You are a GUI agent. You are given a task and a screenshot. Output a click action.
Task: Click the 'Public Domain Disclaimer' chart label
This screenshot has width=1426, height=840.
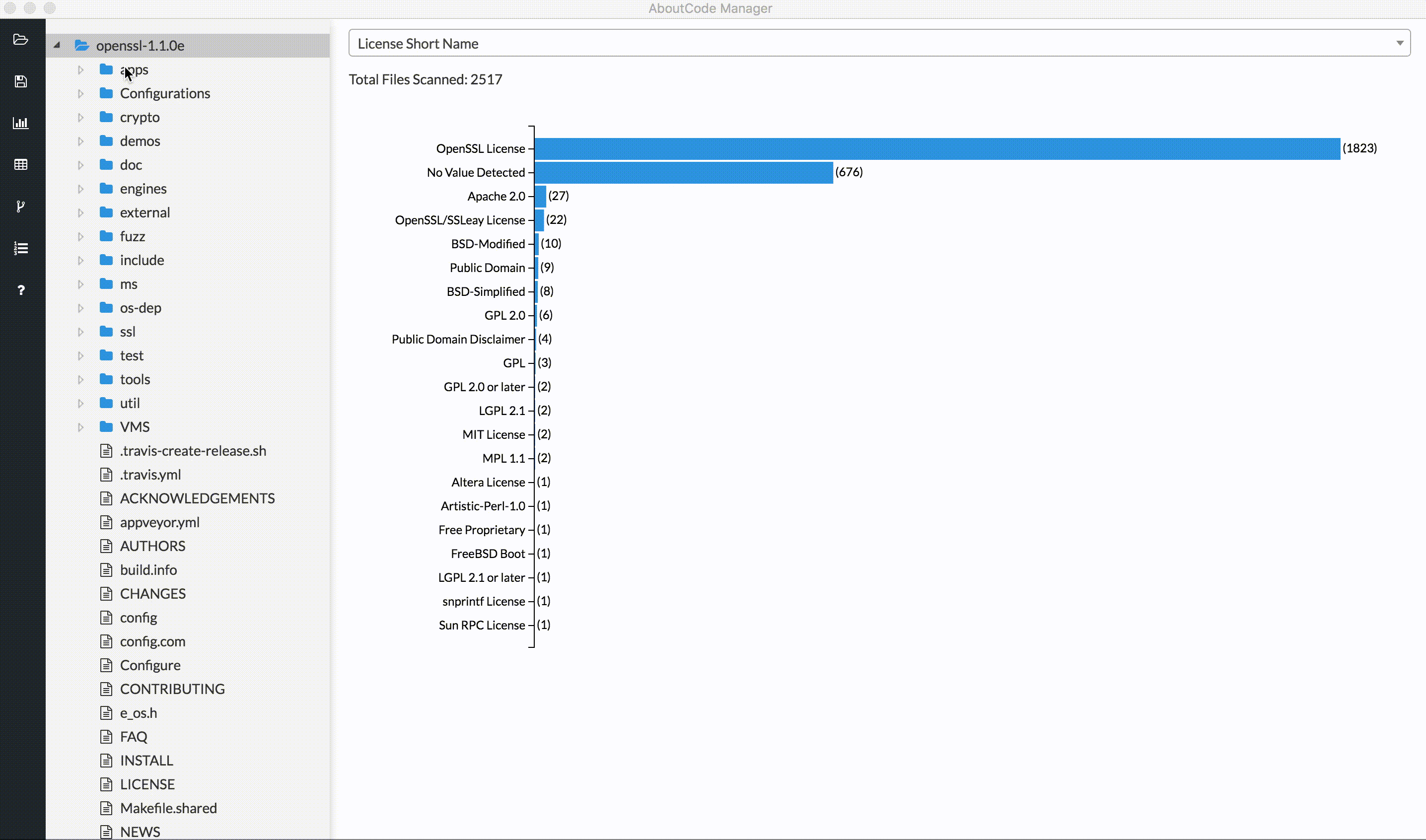click(x=458, y=339)
